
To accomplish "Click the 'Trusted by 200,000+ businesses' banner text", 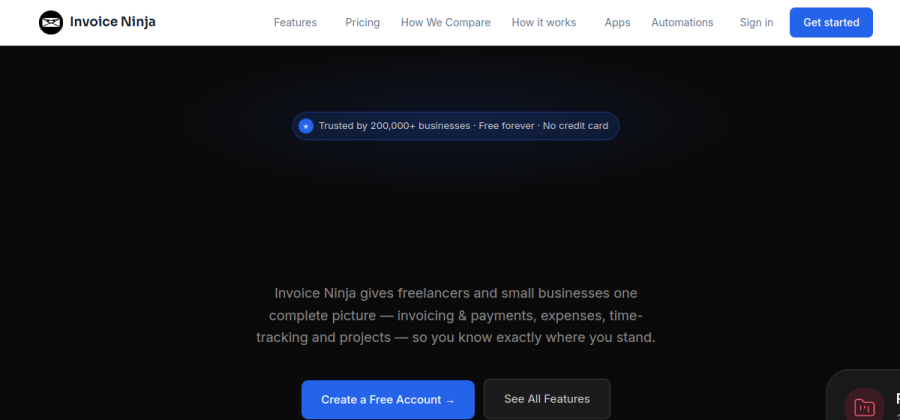I will tap(463, 126).
